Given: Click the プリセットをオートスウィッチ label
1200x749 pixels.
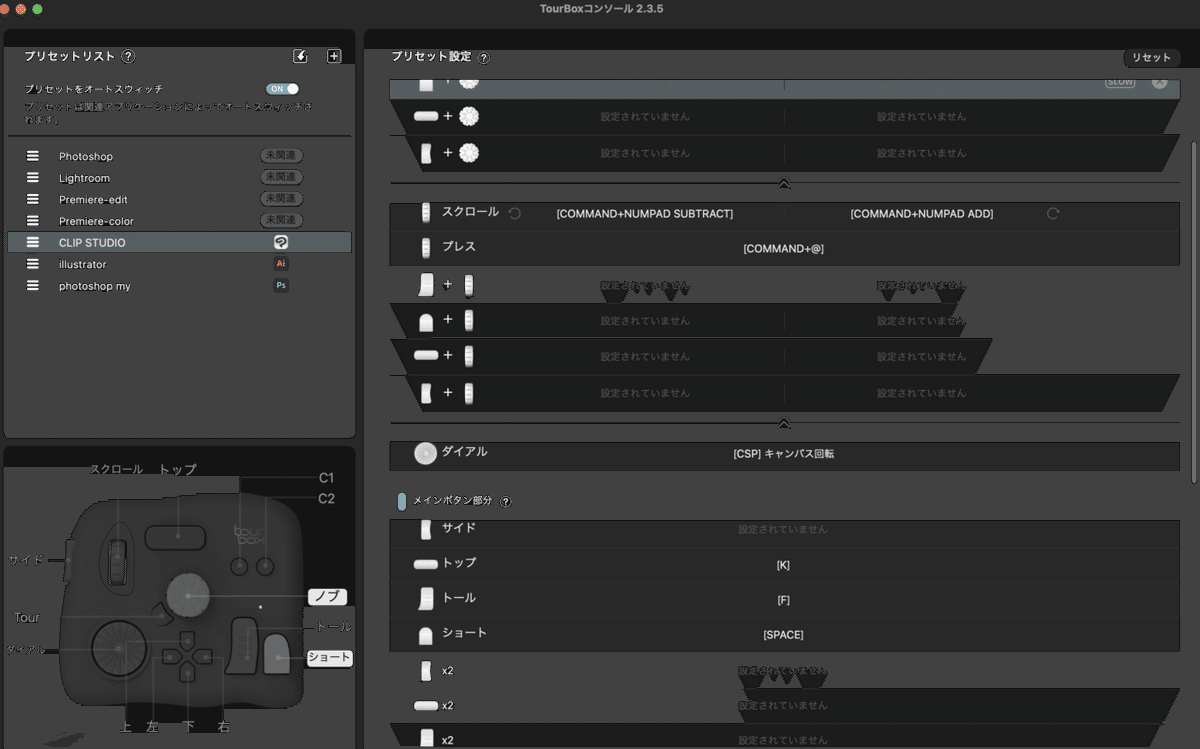Looking at the screenshot, I should 94,89.
